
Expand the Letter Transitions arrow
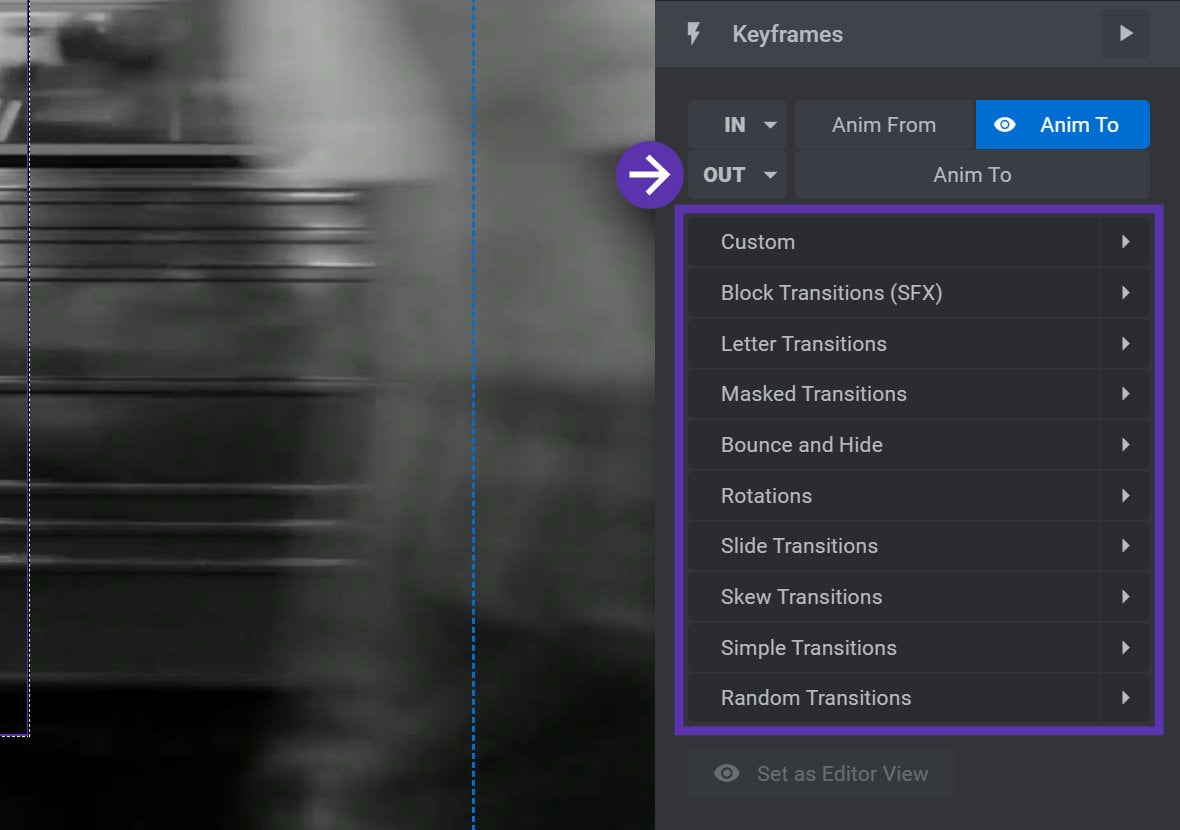pyautogui.click(x=1125, y=344)
